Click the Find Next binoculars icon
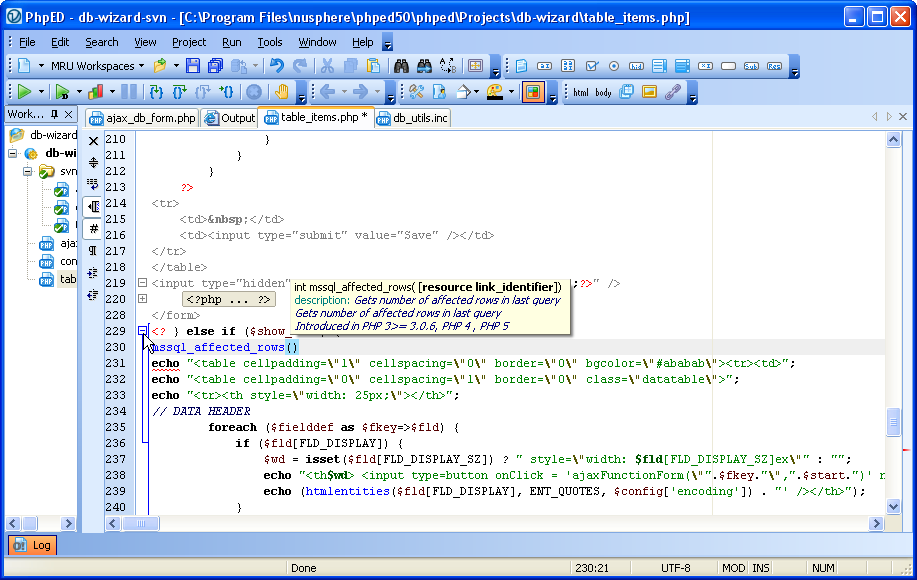Image resolution: width=917 pixels, height=580 pixels. [x=424, y=66]
